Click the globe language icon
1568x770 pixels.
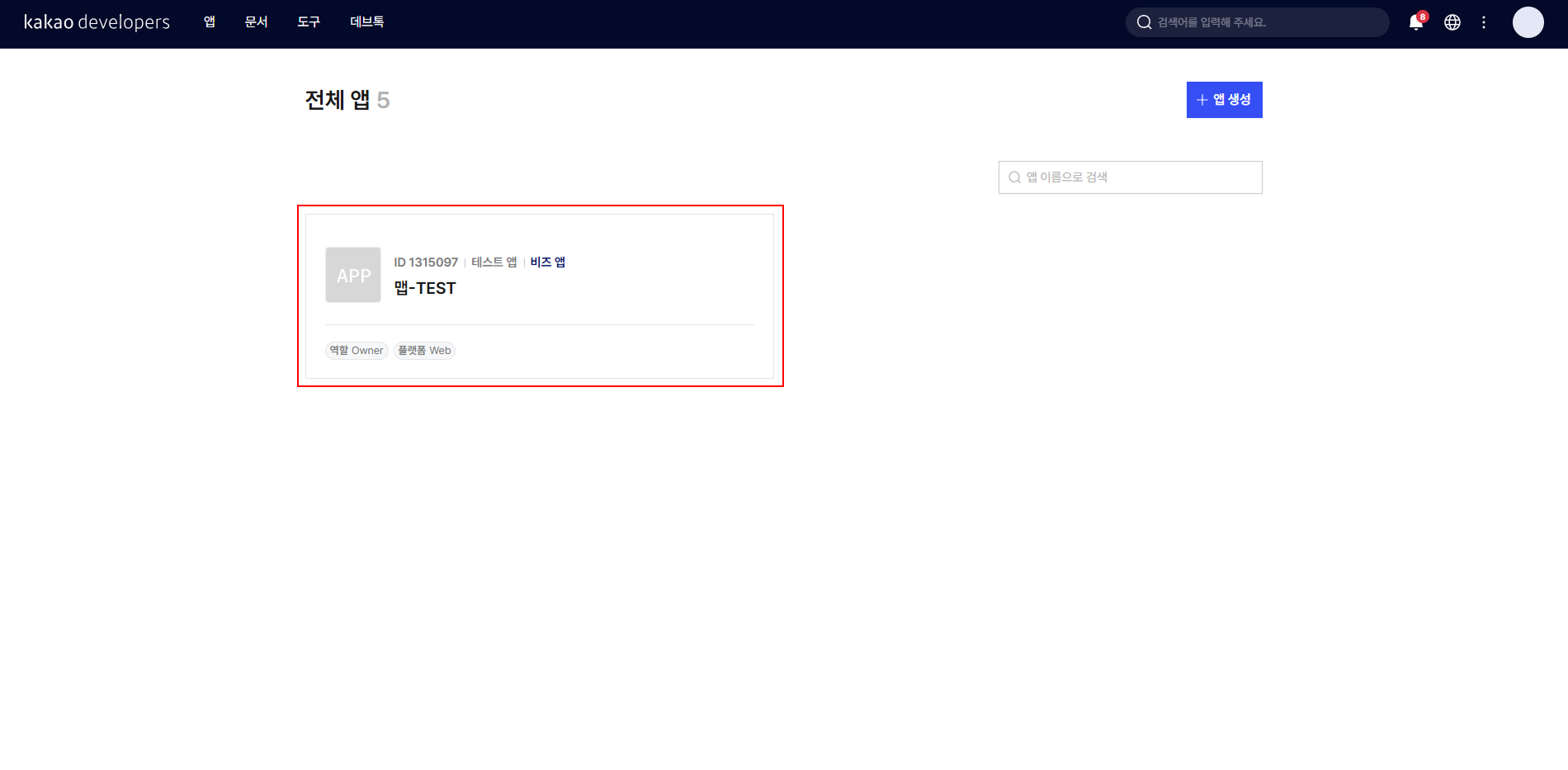click(1452, 22)
